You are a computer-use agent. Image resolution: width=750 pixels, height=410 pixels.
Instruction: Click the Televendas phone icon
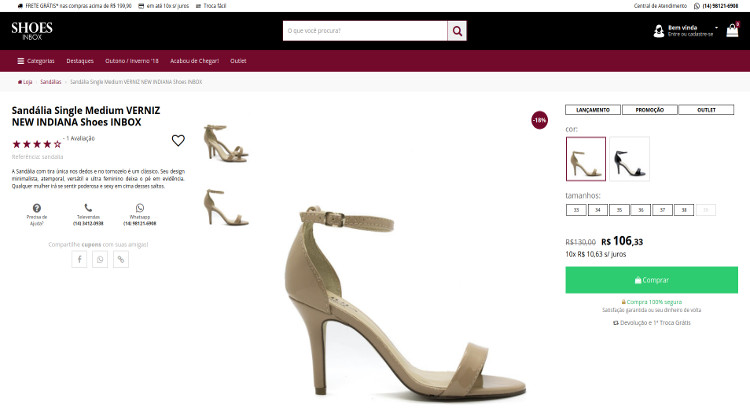88,208
